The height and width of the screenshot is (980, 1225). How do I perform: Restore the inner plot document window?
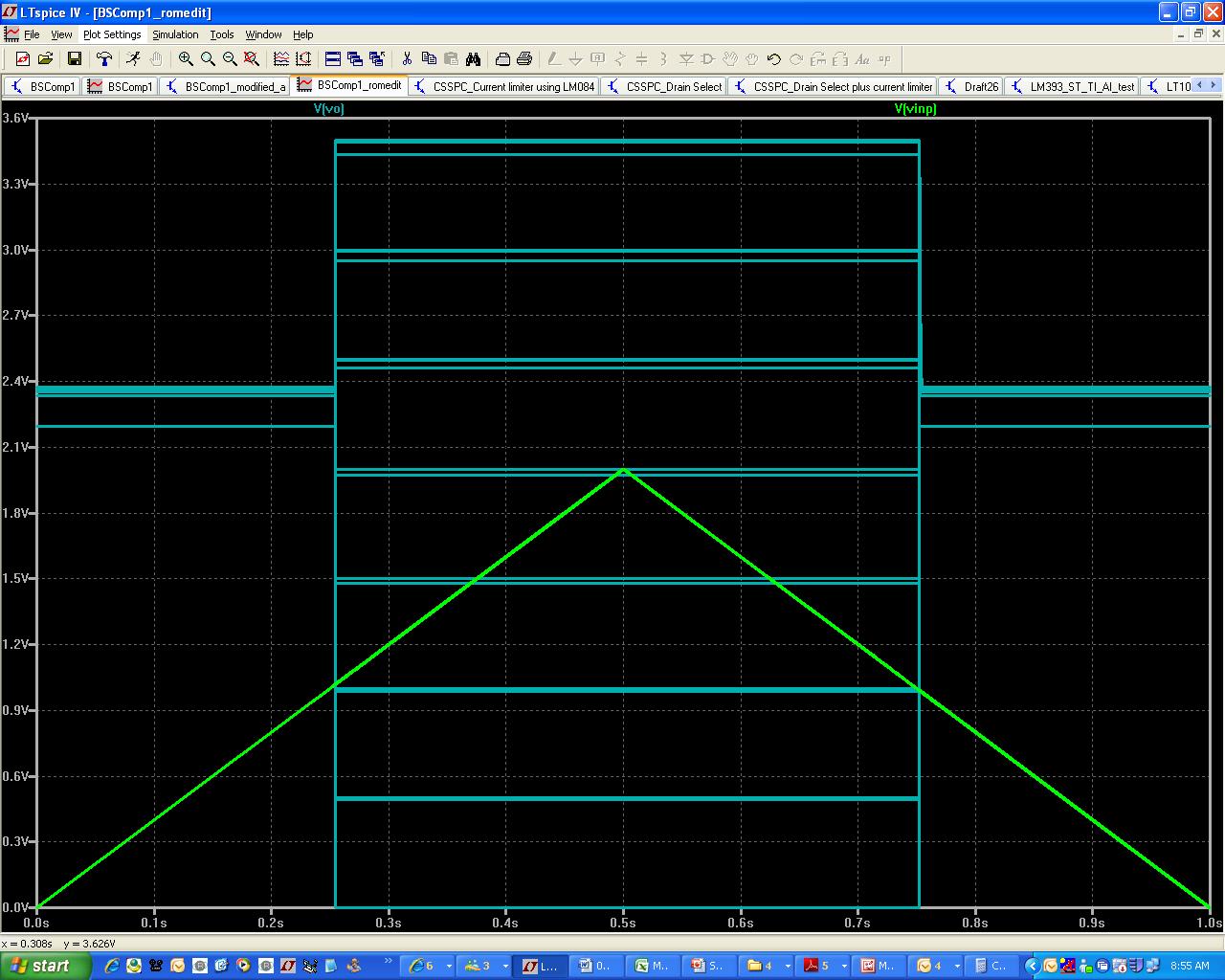1197,33
